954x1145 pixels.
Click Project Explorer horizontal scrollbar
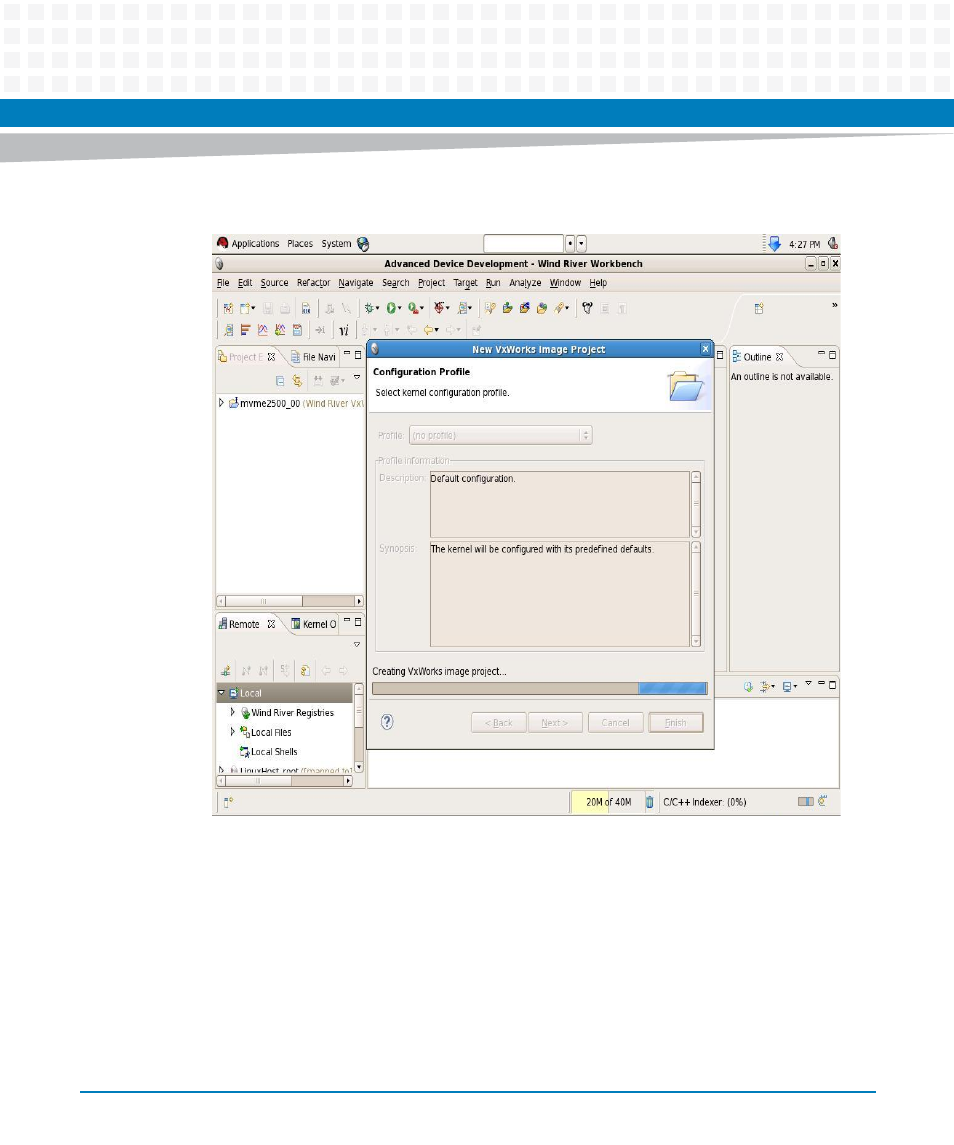click(290, 601)
